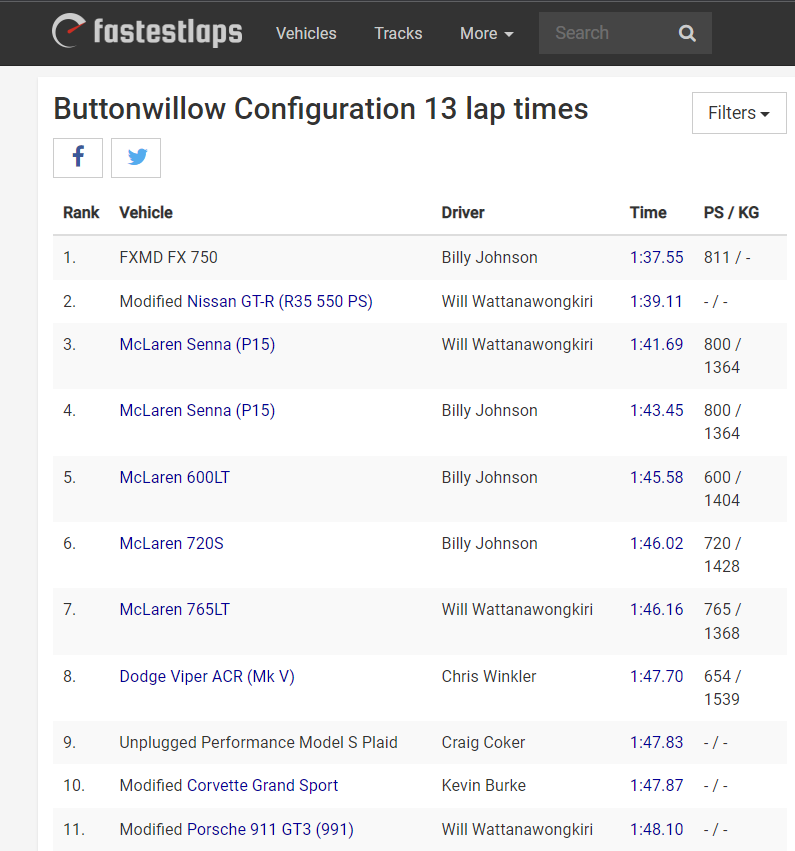Open the Nissan GT-R (R35 550 PS) link
Image resolution: width=795 pixels, height=851 pixels.
(x=279, y=301)
